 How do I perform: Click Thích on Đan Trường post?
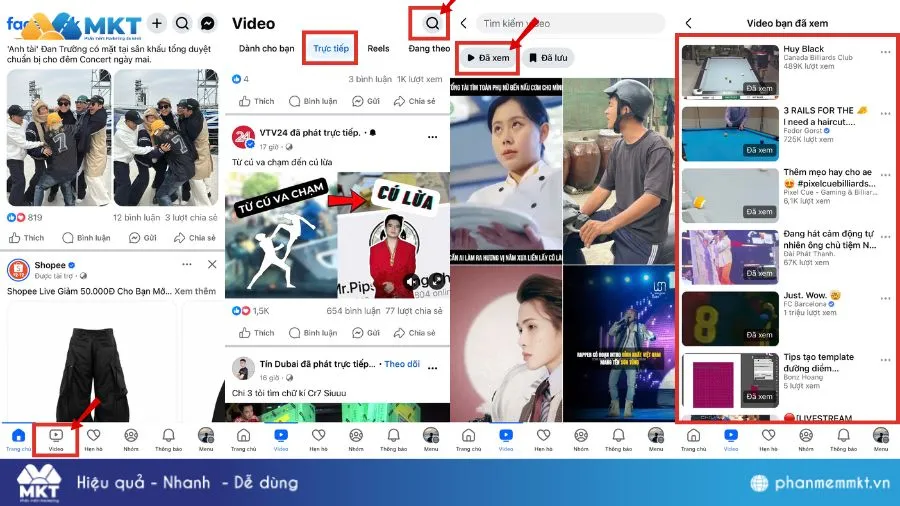click(26, 238)
